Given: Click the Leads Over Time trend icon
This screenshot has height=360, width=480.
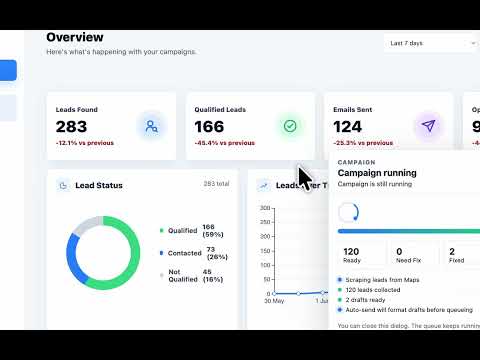Looking at the screenshot, I should 264,186.
